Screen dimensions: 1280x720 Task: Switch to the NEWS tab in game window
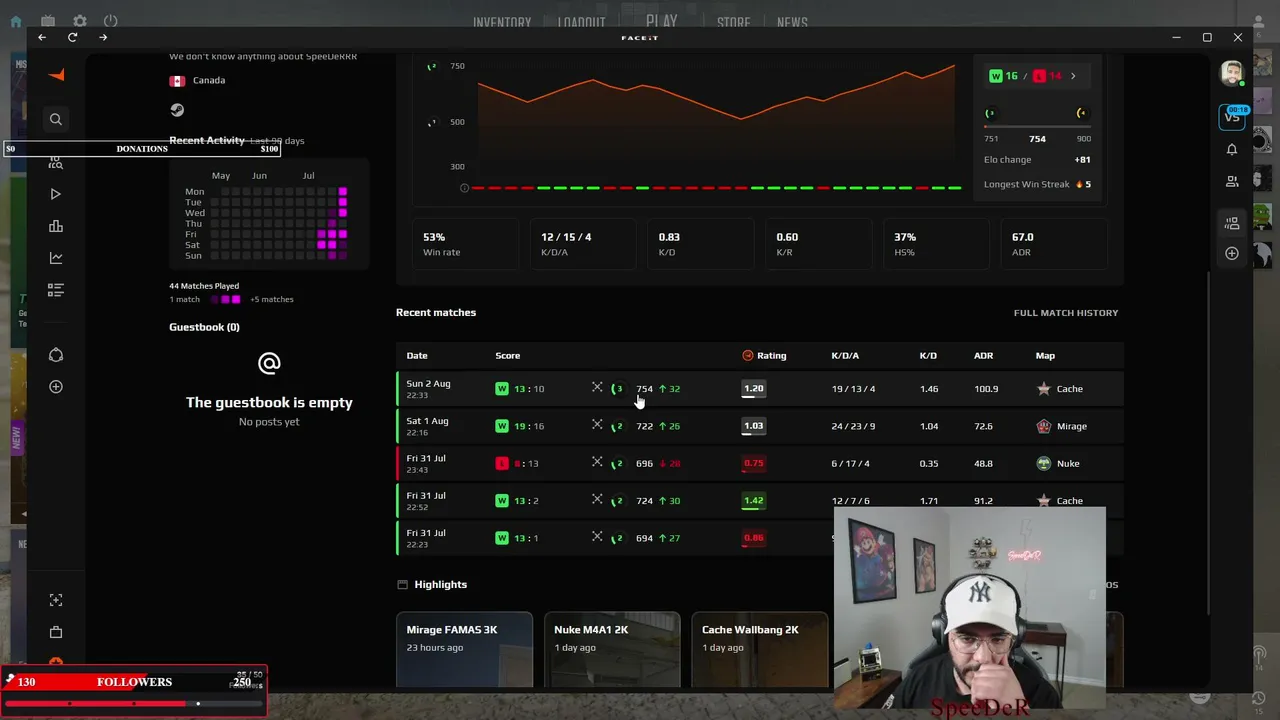pos(792,22)
